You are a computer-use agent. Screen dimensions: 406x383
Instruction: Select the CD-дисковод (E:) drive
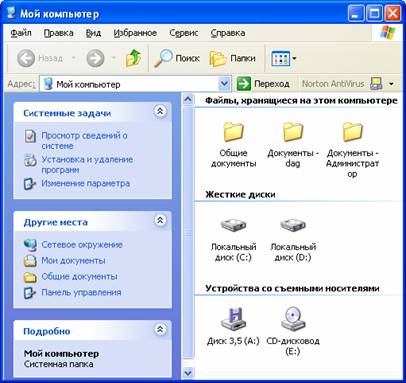pyautogui.click(x=293, y=331)
